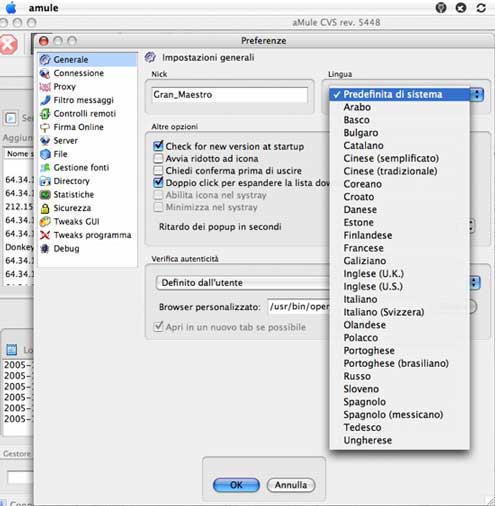Image resolution: width=495 pixels, height=506 pixels.
Task: Toggle Check for new version at startup
Action: point(158,146)
